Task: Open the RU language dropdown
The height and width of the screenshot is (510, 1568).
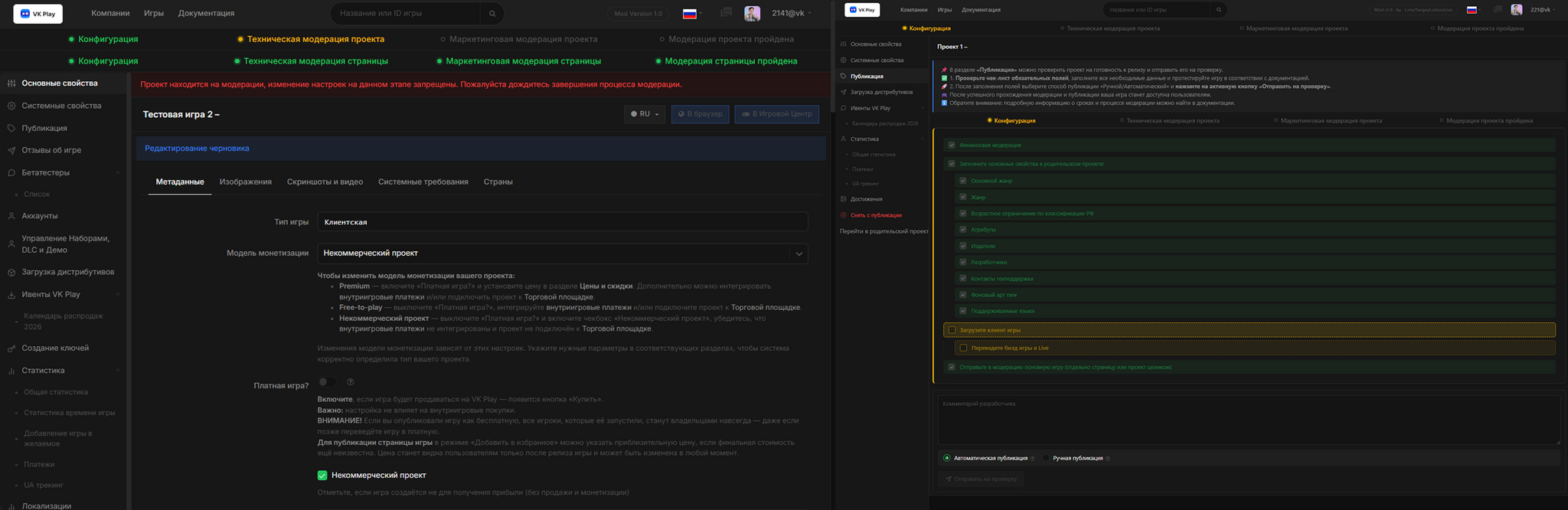Action: [644, 114]
